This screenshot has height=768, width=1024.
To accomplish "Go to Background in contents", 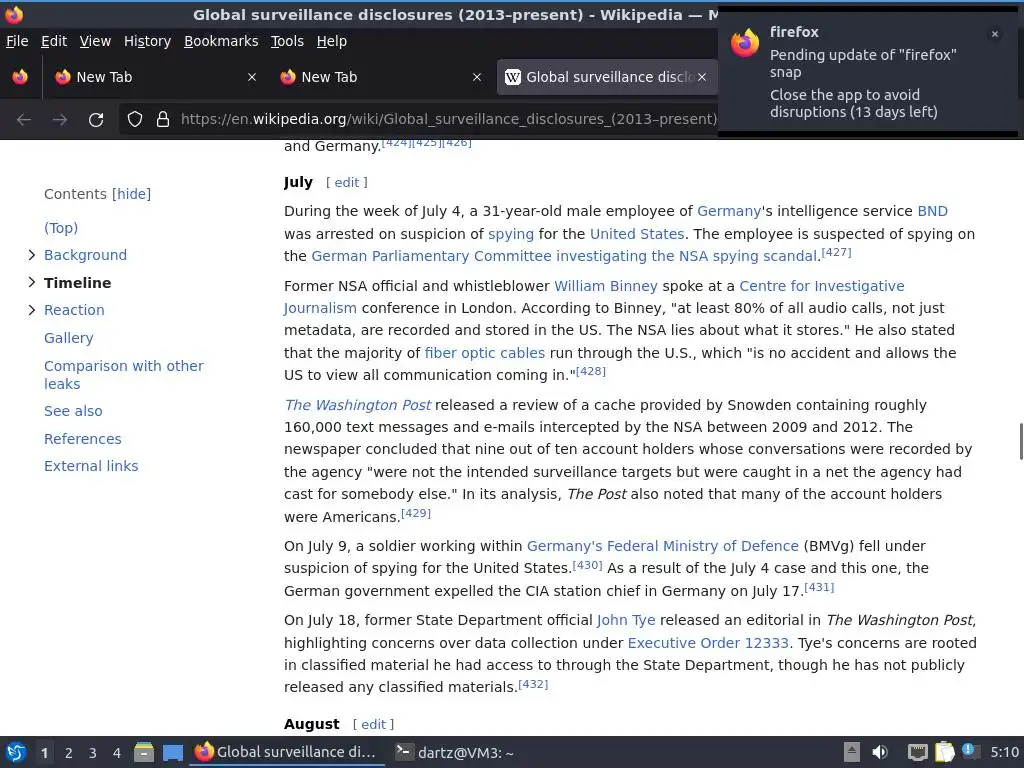I will [85, 255].
